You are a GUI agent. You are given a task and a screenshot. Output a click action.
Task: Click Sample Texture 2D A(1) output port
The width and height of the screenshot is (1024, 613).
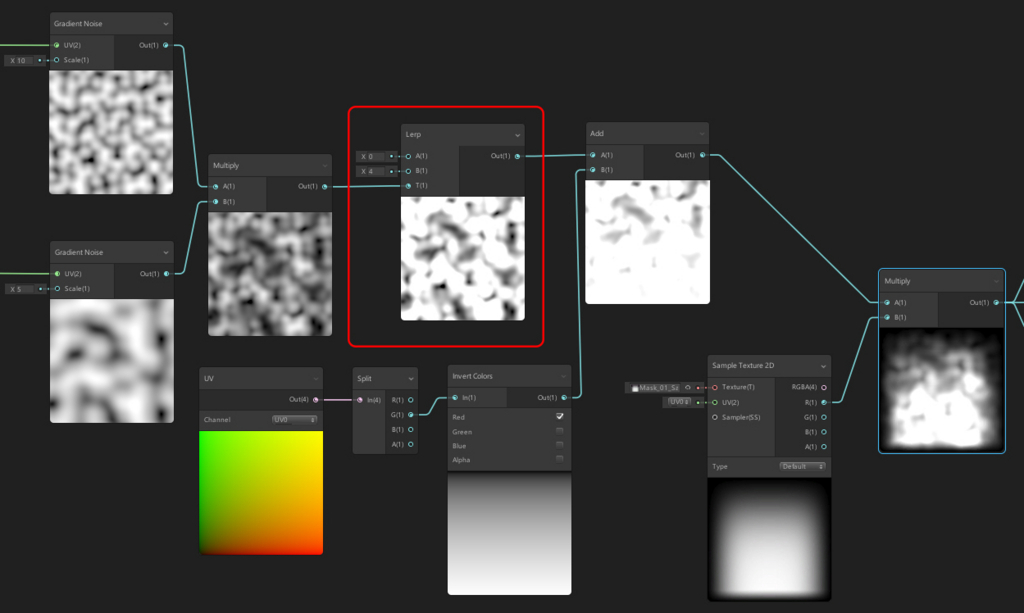824,447
